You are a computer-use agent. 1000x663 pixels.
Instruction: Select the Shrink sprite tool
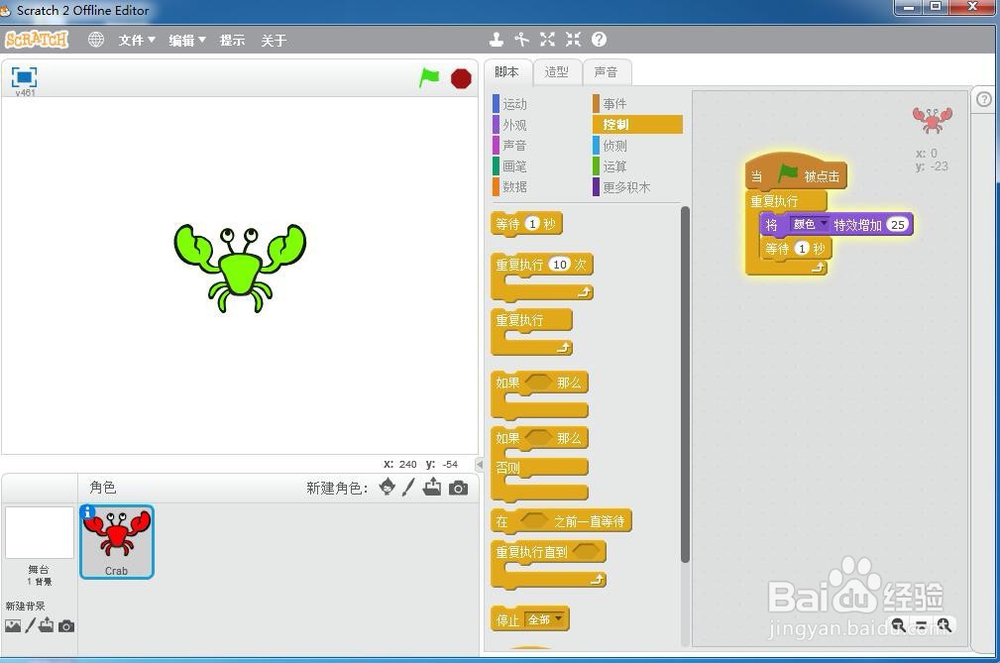[573, 40]
